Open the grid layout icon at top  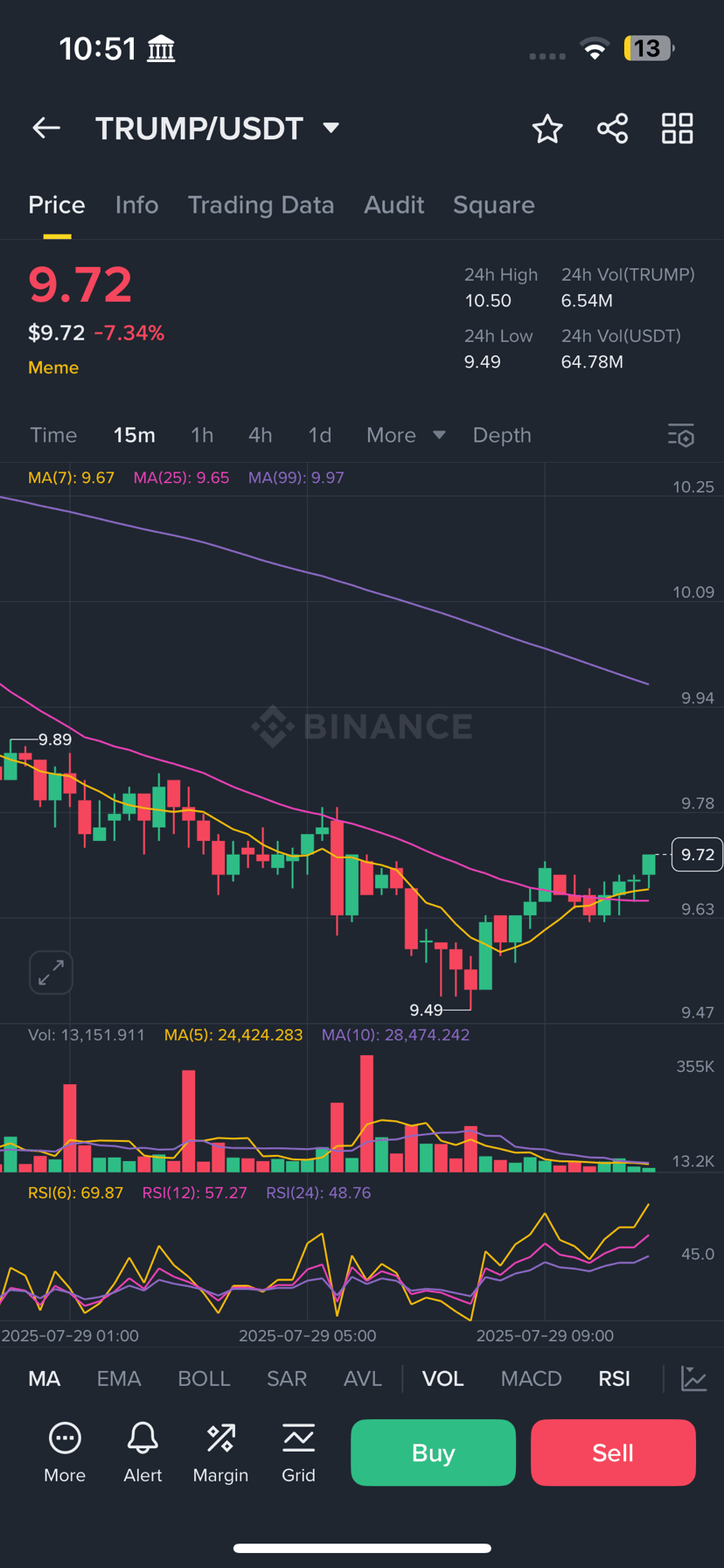(x=677, y=129)
